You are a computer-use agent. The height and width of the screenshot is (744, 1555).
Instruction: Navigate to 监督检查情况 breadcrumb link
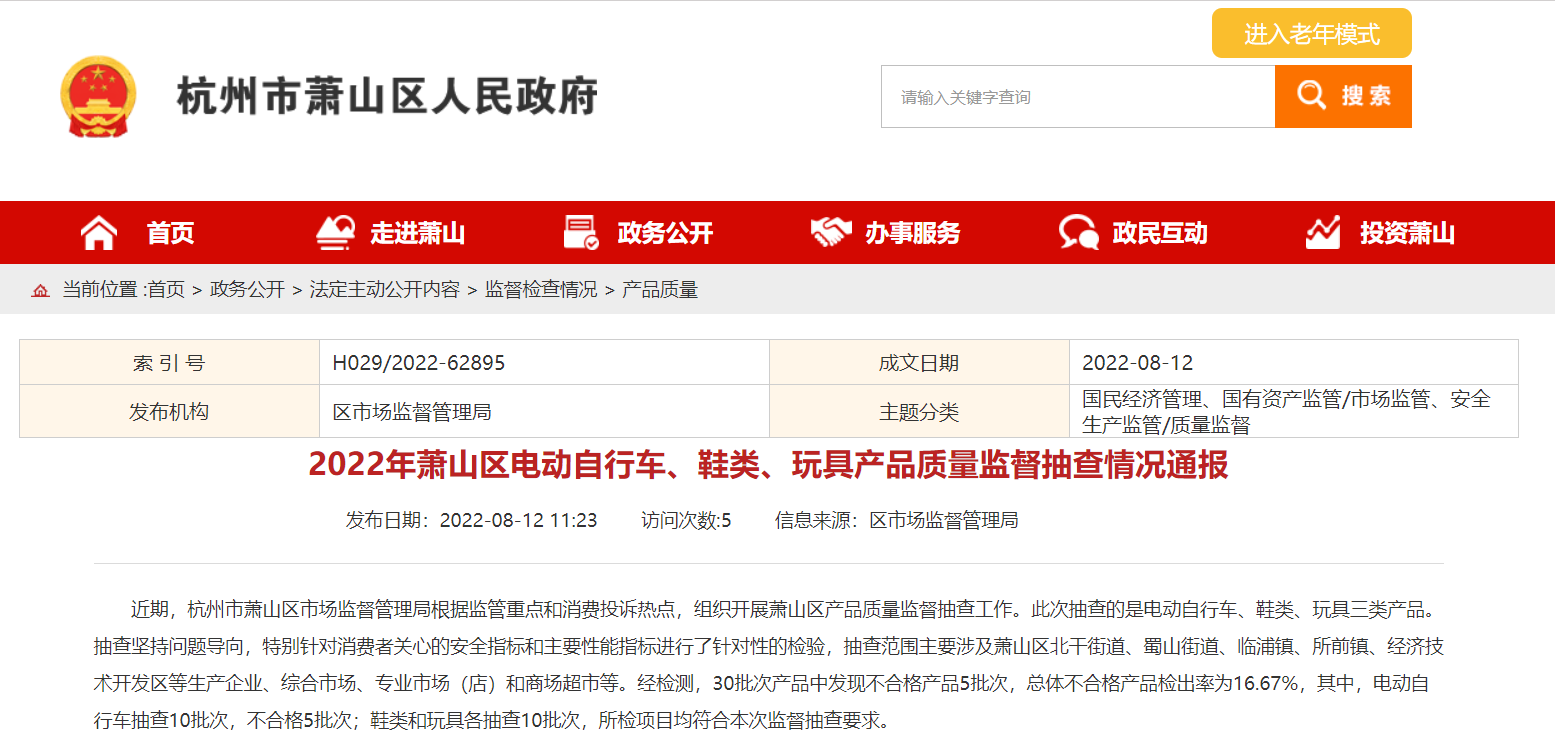[x=541, y=290]
